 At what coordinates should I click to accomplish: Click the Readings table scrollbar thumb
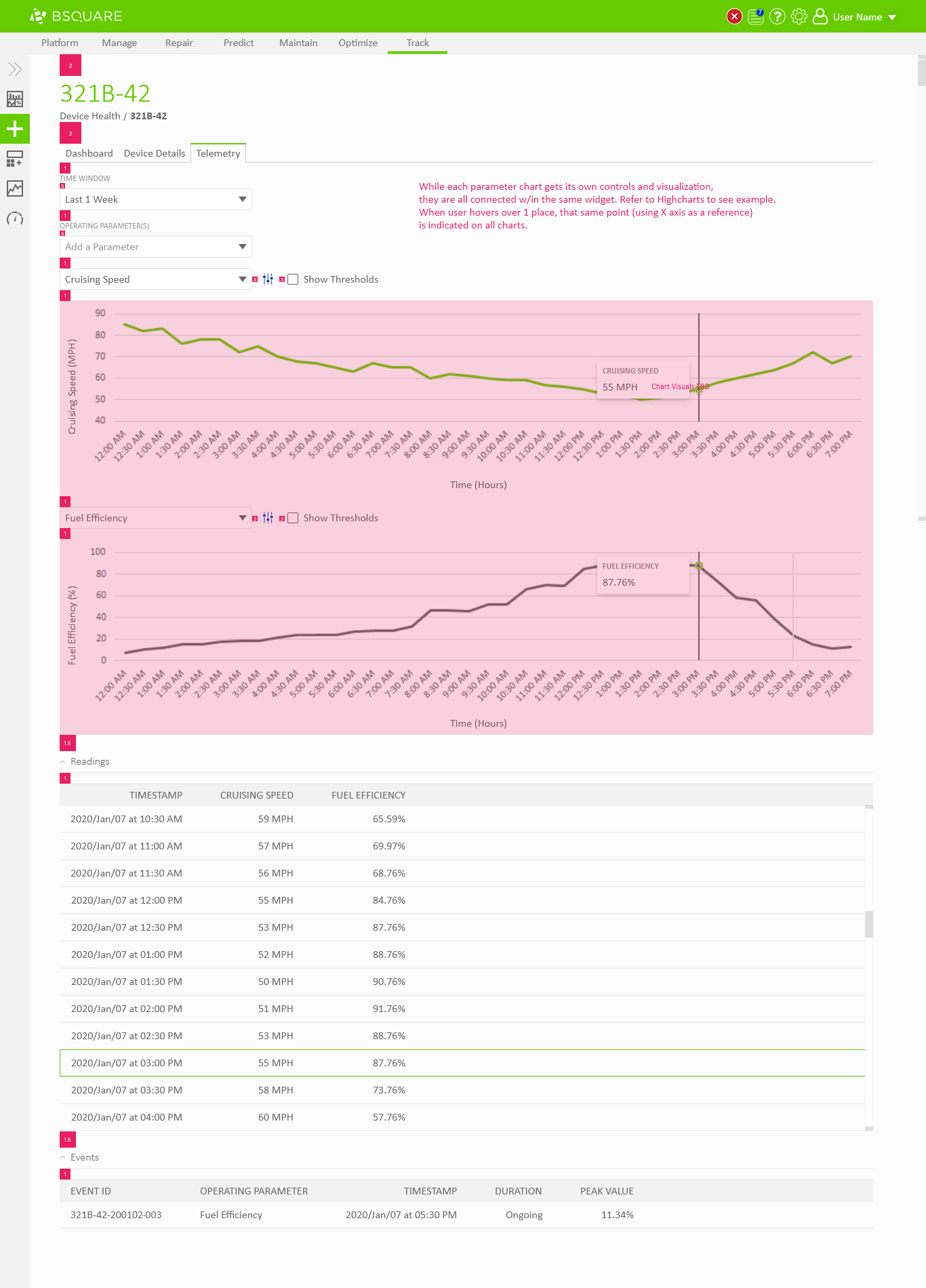tap(868, 924)
